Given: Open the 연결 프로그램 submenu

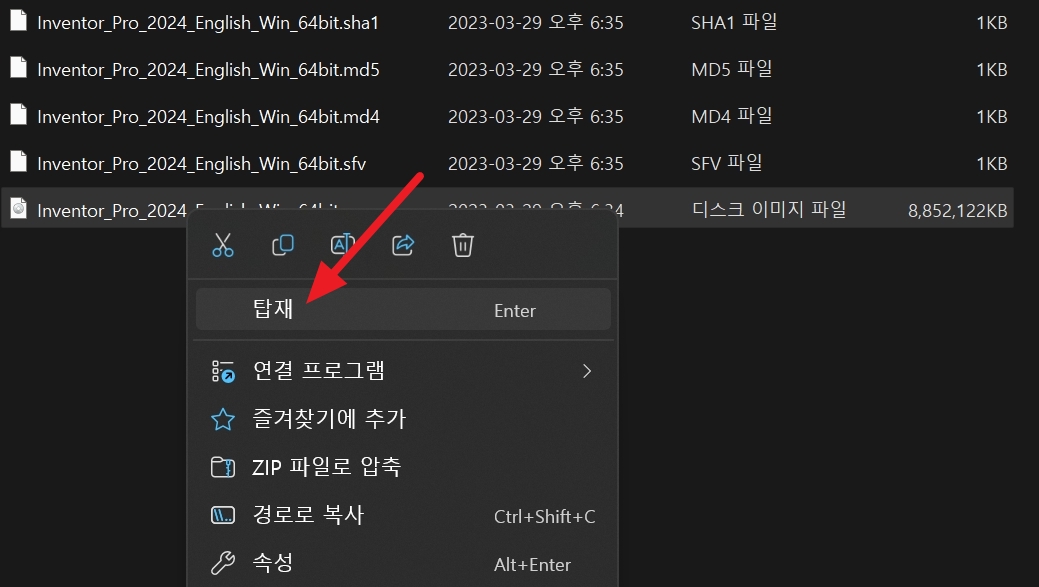Looking at the screenshot, I should pyautogui.click(x=403, y=371).
